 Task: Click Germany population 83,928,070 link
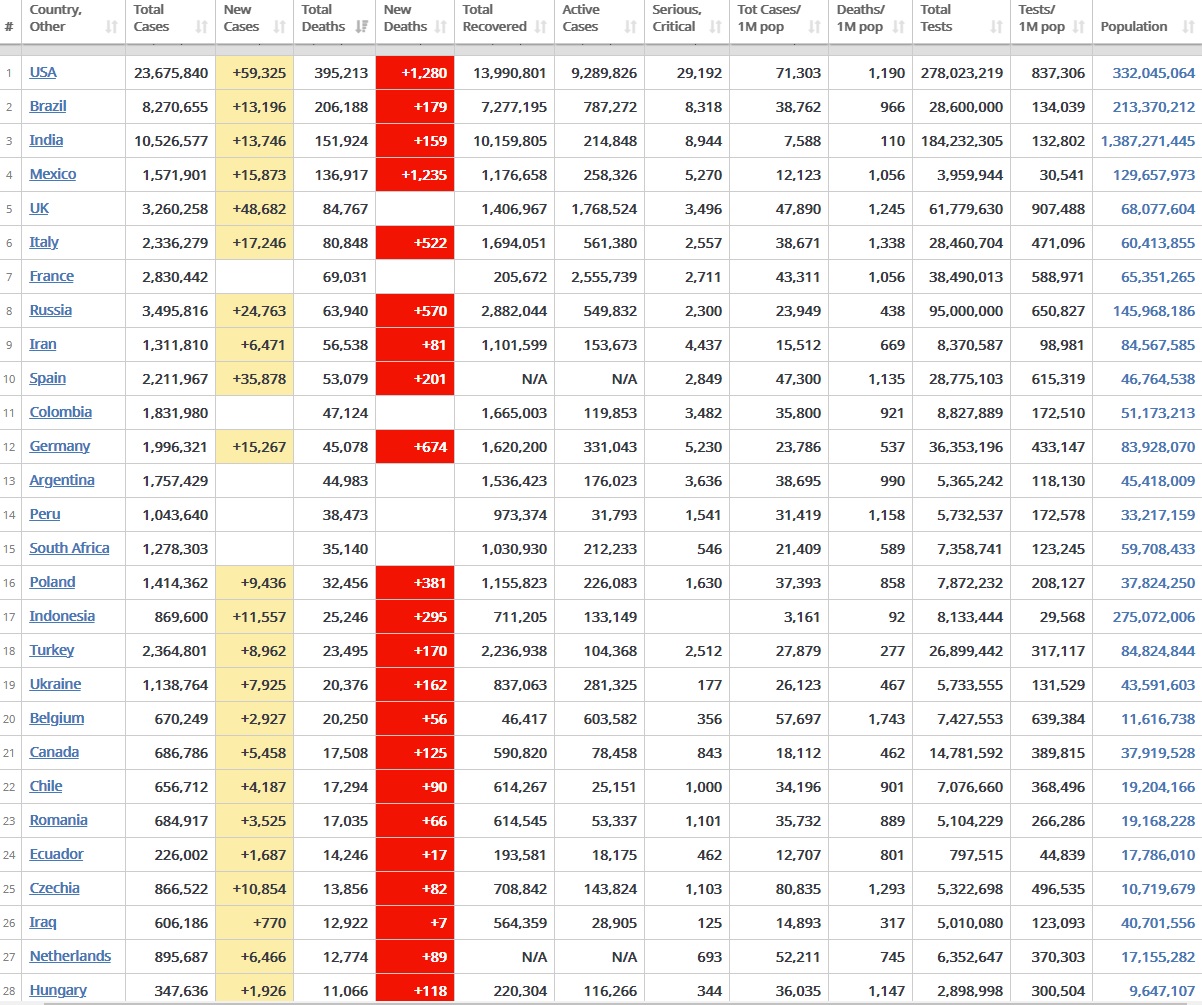(x=1158, y=447)
